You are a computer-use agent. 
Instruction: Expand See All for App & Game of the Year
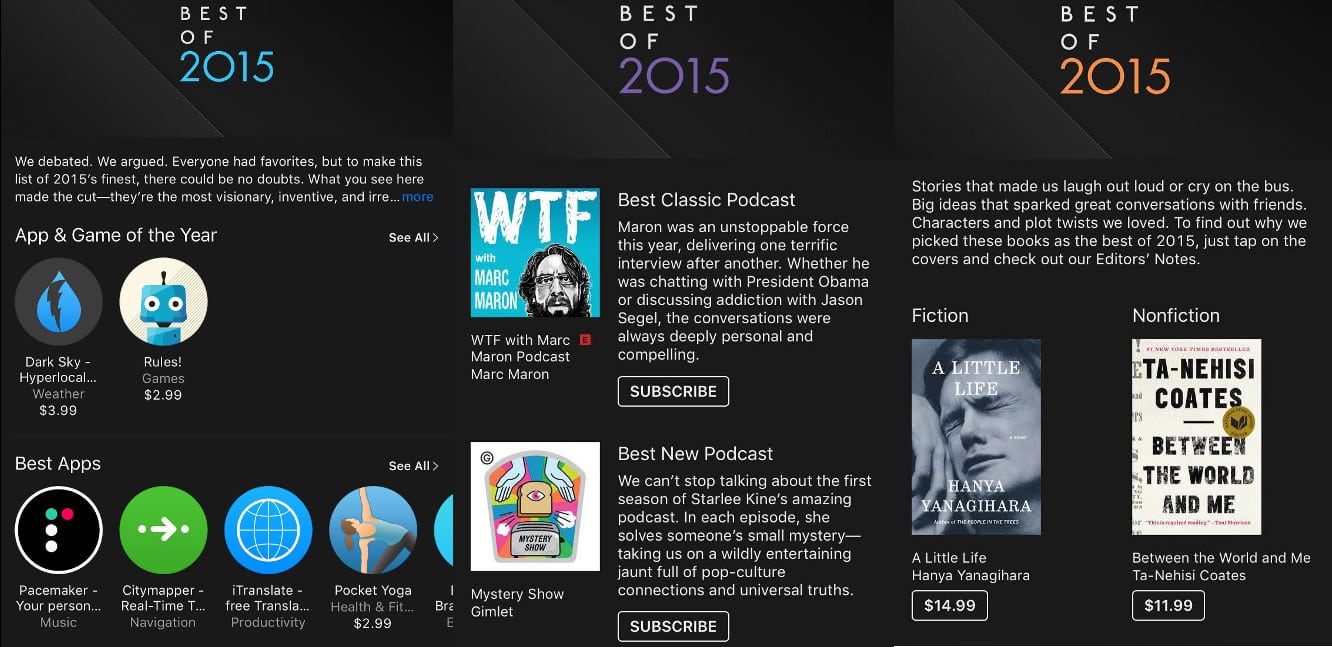413,237
